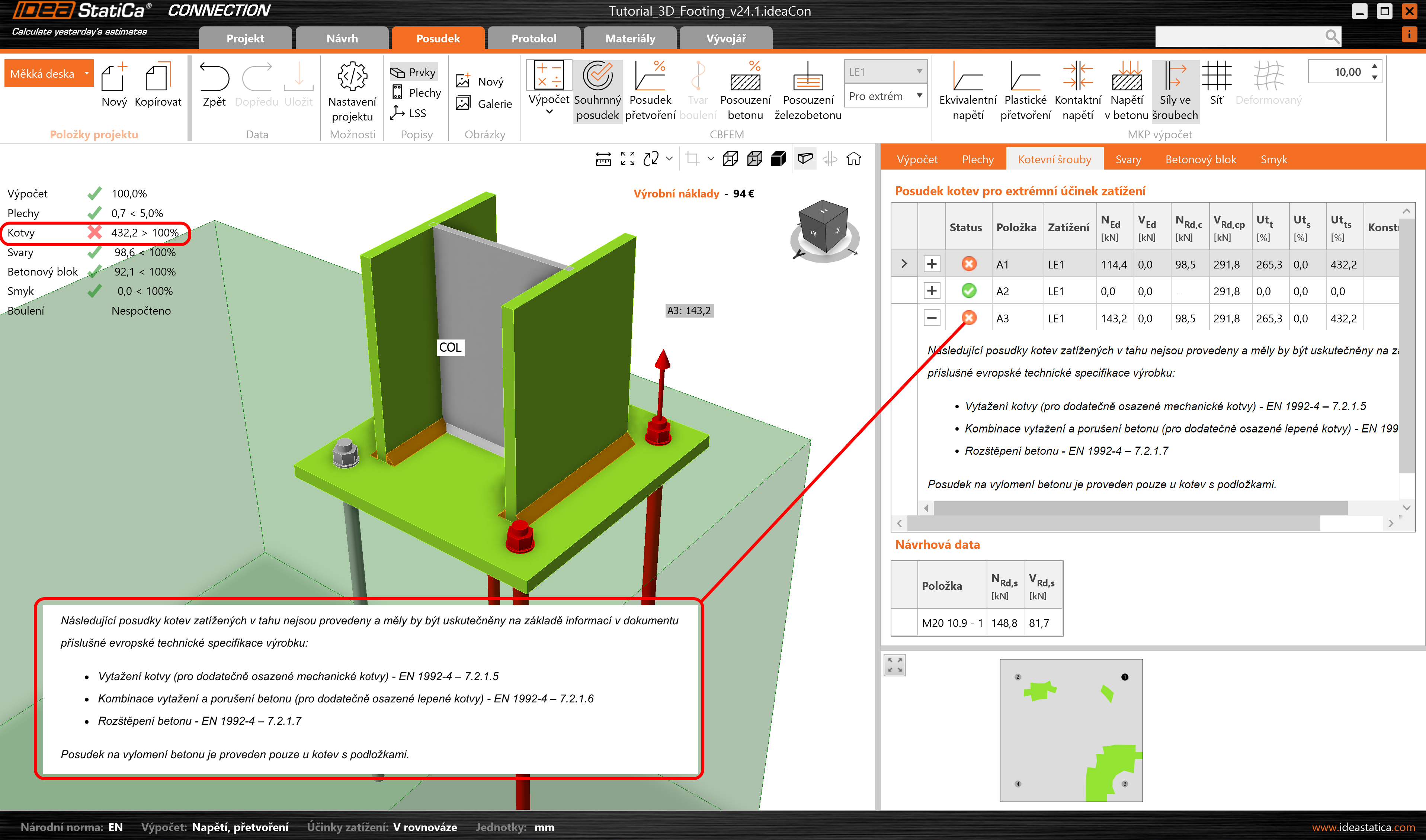Collapse the A3 anchor row details

pos(931,318)
